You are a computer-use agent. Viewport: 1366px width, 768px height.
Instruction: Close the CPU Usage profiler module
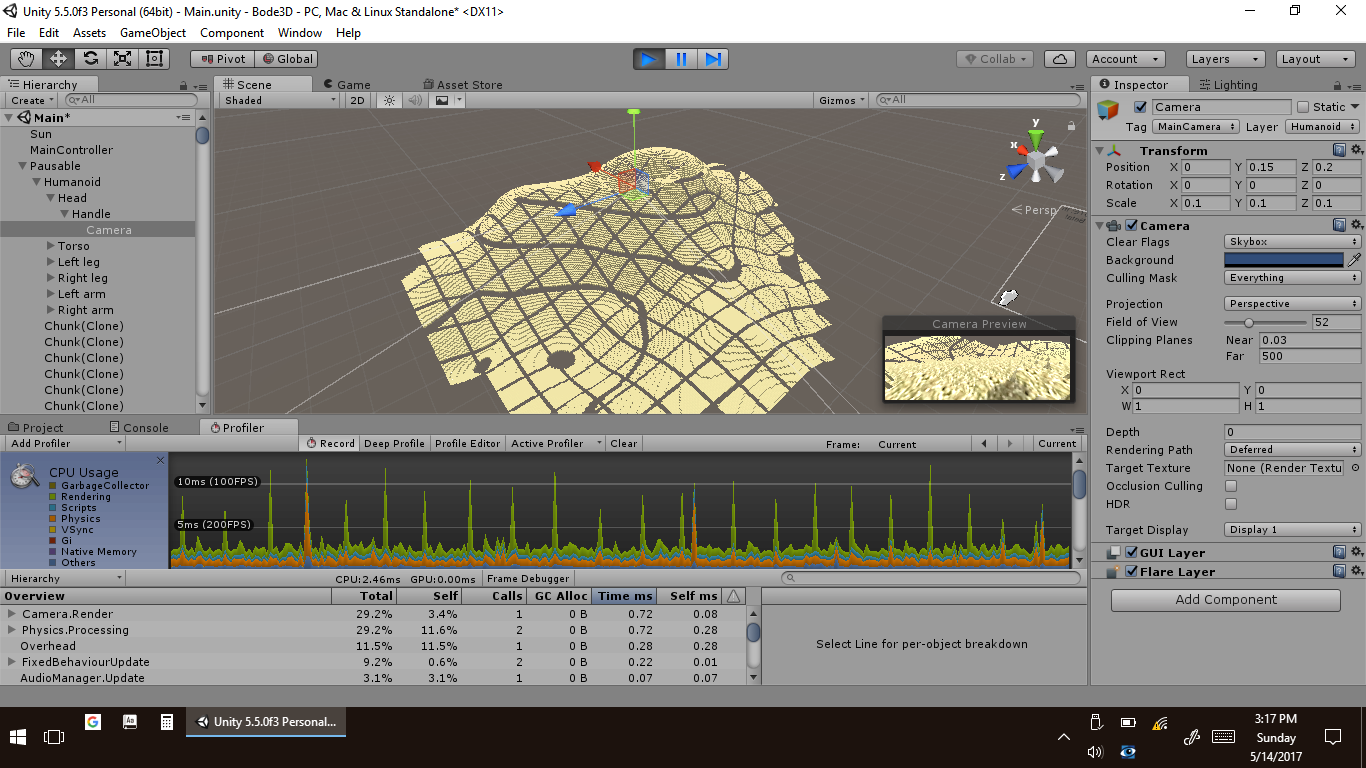pos(160,461)
